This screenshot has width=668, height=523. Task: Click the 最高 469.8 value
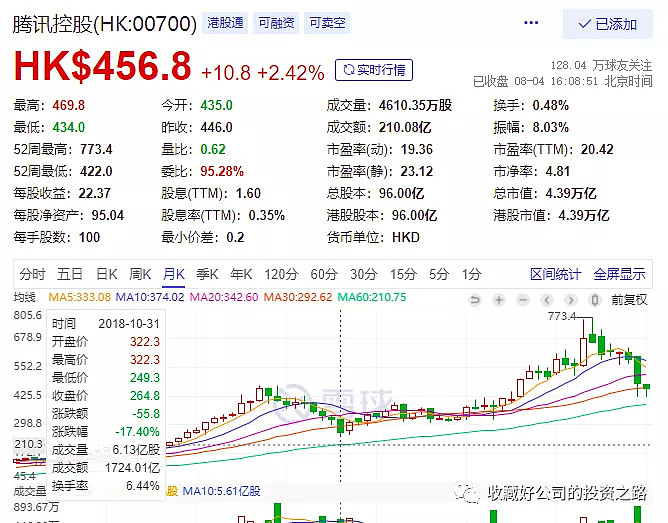point(69,105)
